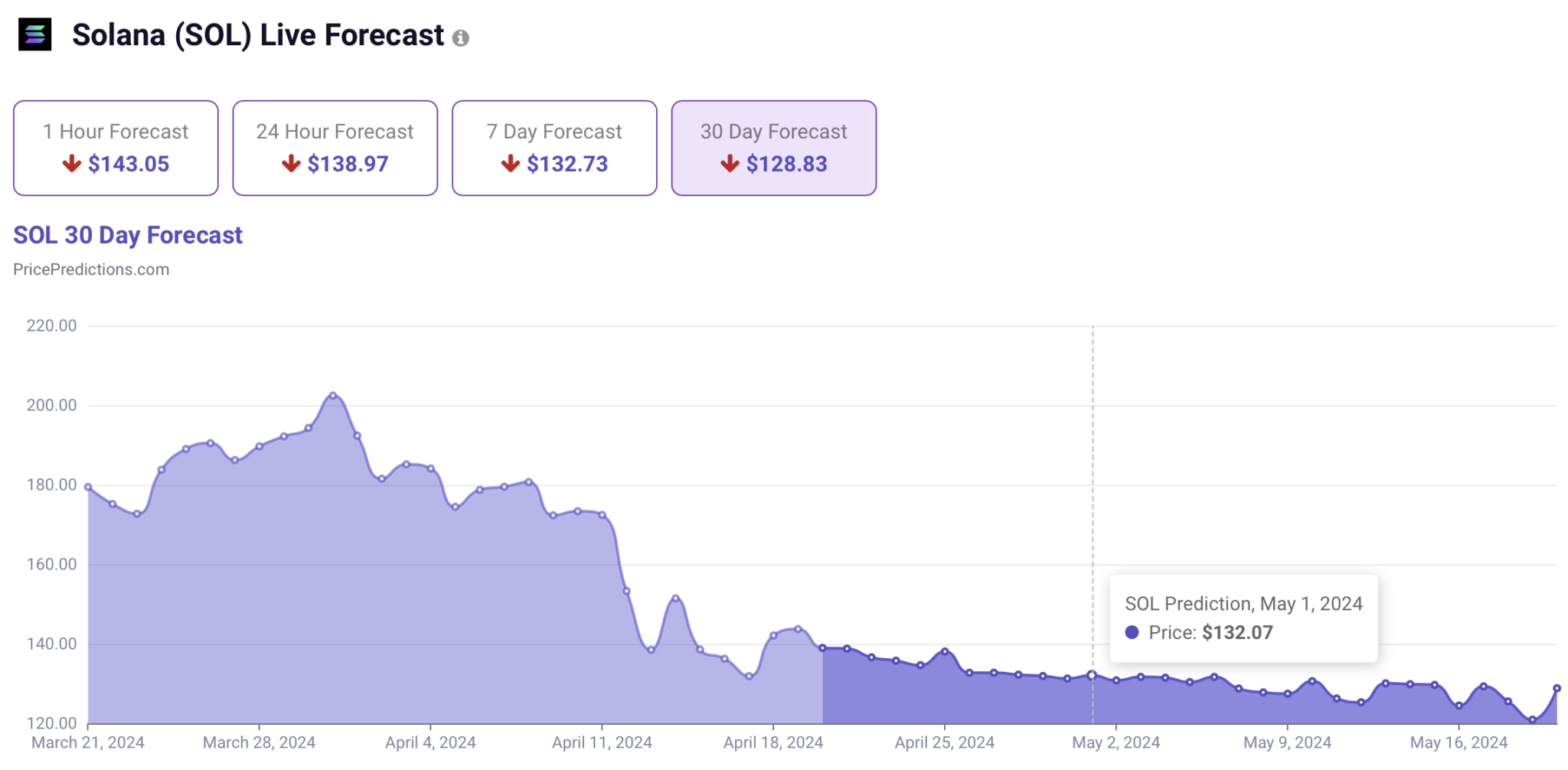Click the highlighted May 1 data point

1092,675
